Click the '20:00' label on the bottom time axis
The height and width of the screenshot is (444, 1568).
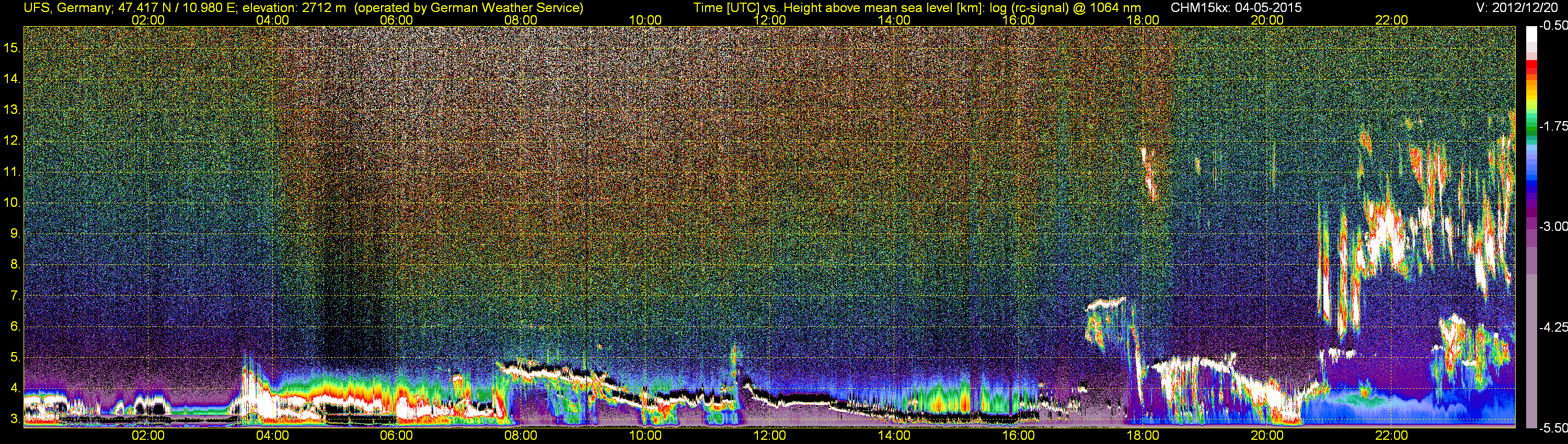[1267, 436]
